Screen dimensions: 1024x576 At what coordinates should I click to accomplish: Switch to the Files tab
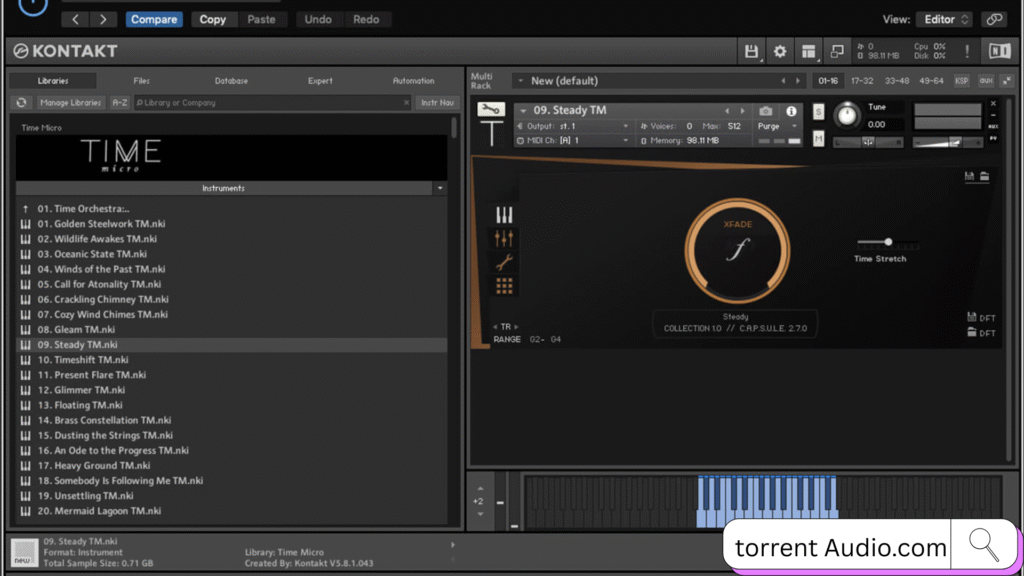point(142,81)
